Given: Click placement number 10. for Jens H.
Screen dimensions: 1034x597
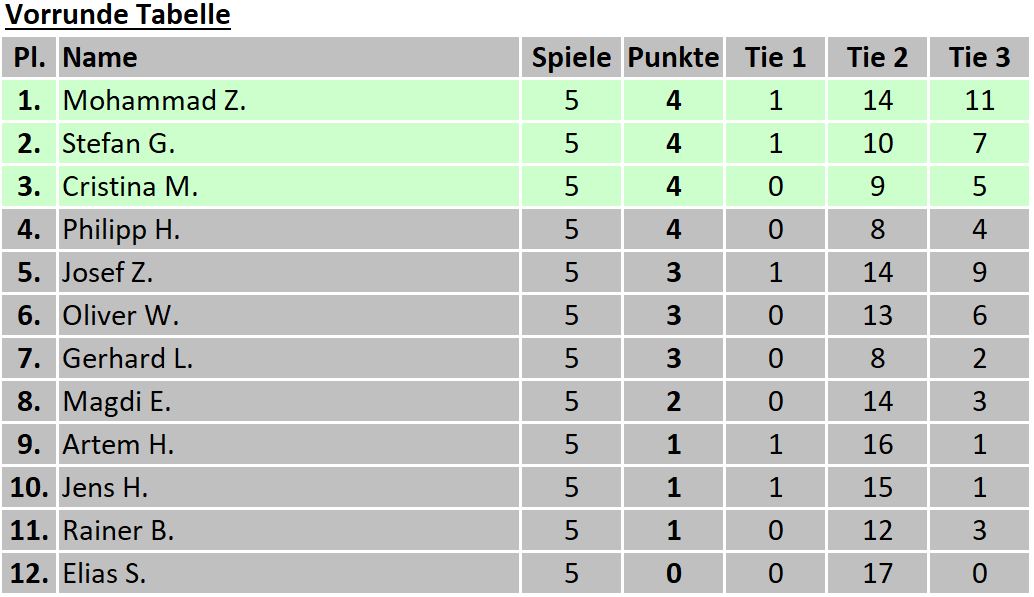Looking at the screenshot, I should [29, 488].
